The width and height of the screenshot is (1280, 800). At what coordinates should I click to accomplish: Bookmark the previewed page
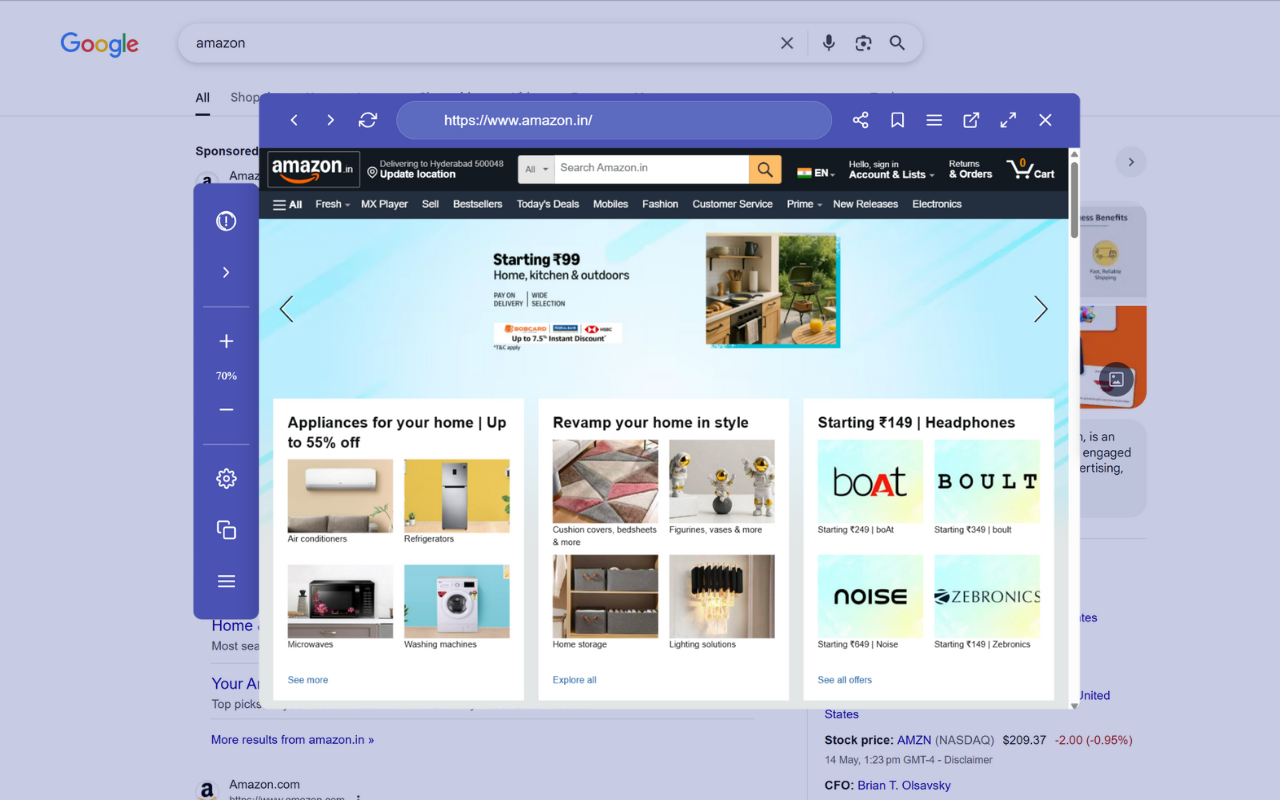pyautogui.click(x=897, y=120)
